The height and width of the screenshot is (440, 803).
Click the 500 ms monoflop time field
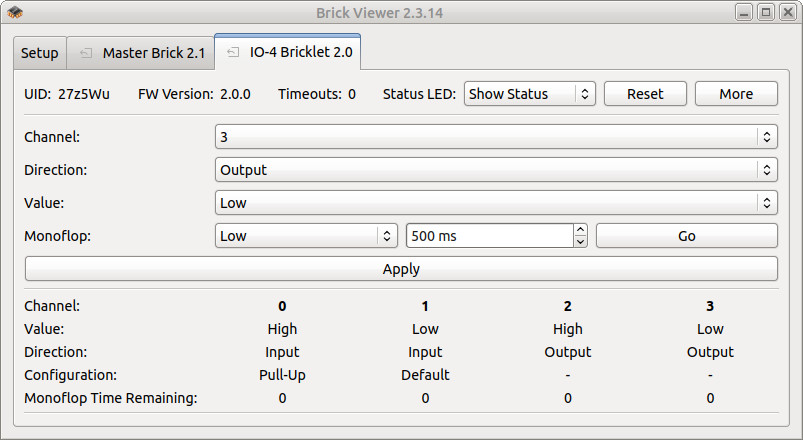[488, 236]
